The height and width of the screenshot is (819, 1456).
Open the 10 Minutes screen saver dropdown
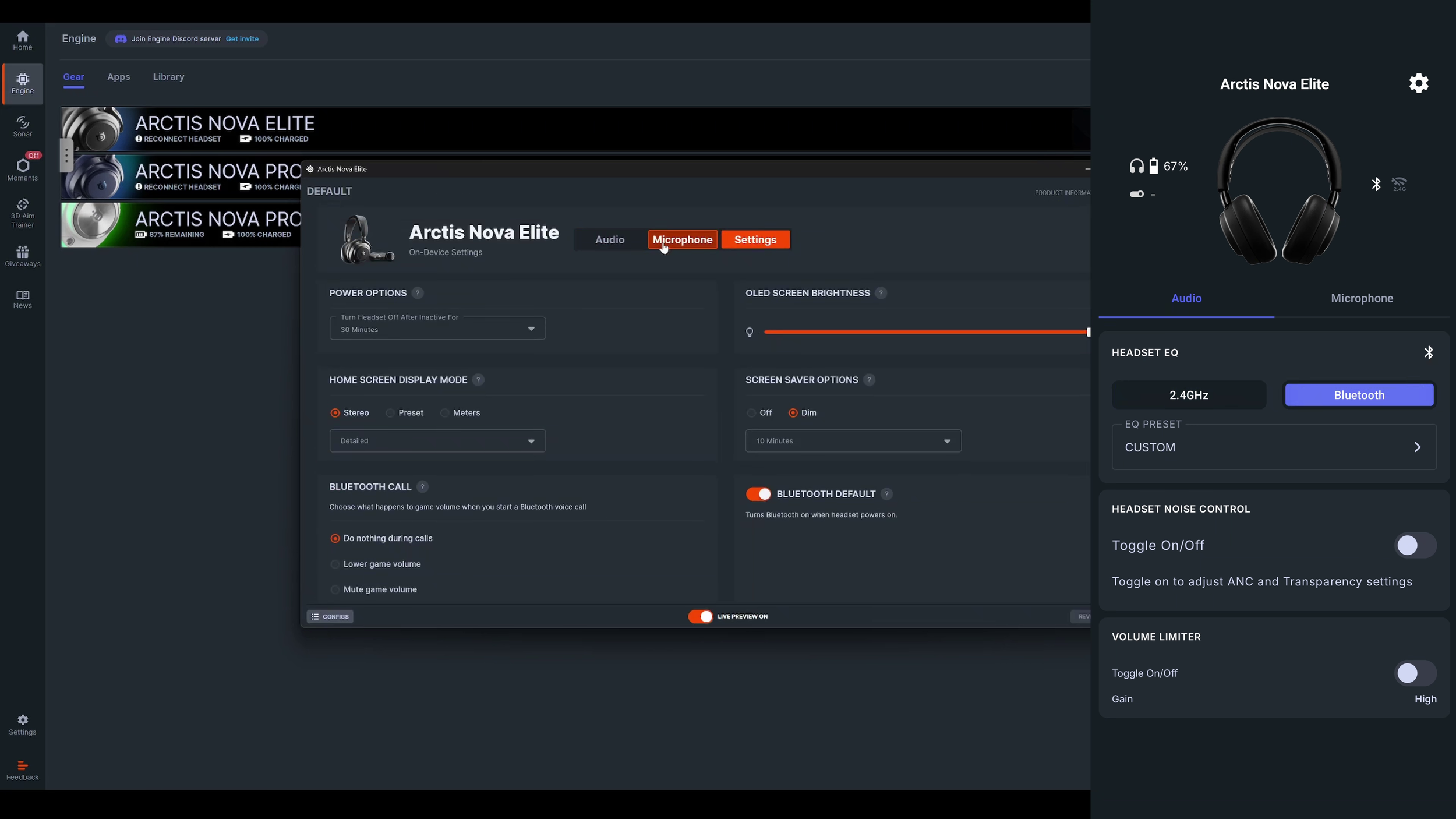tap(853, 441)
